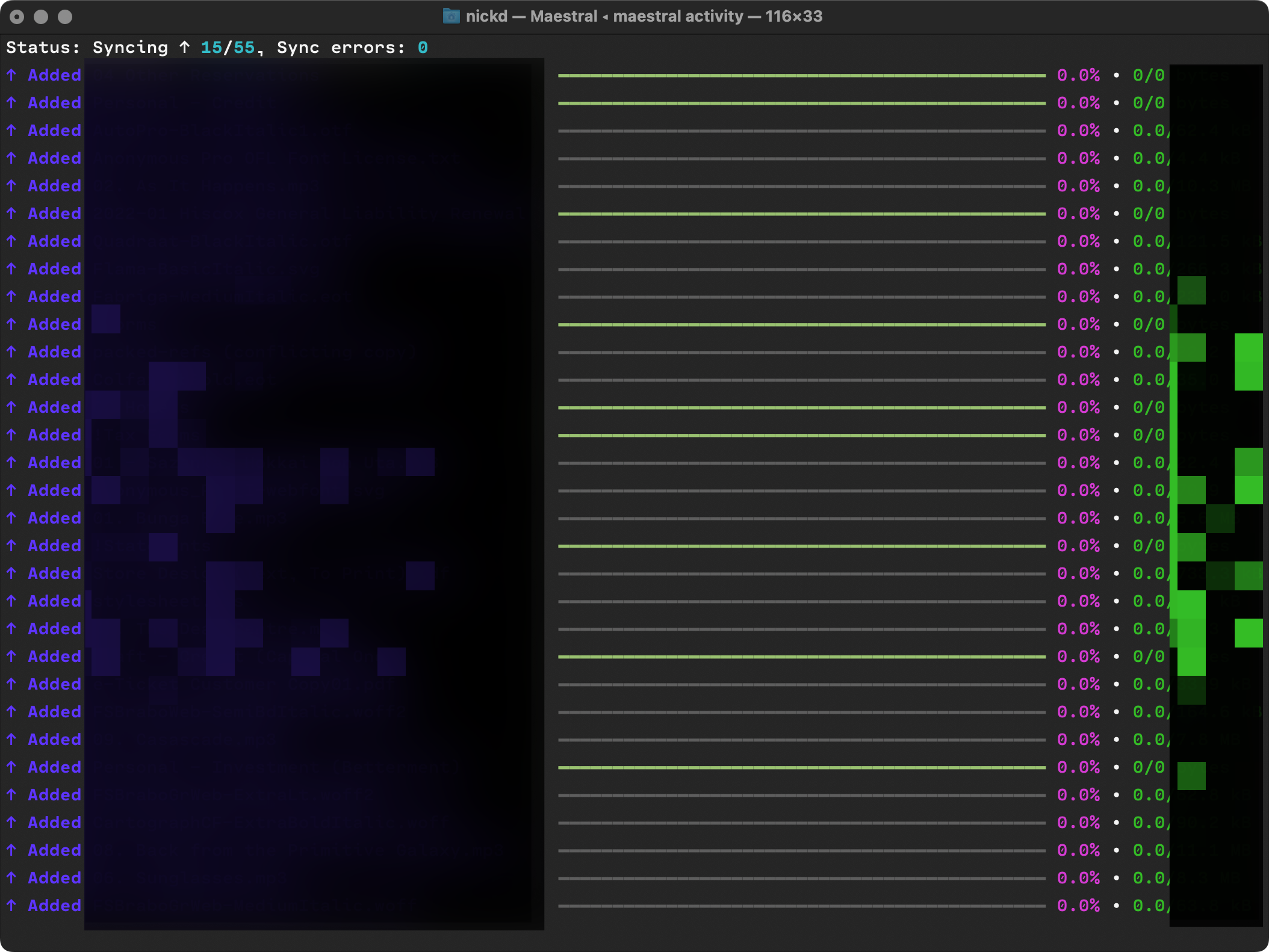Click the upload arrow on the bottom Added row
The height and width of the screenshot is (952, 1269).
pyautogui.click(x=10, y=905)
